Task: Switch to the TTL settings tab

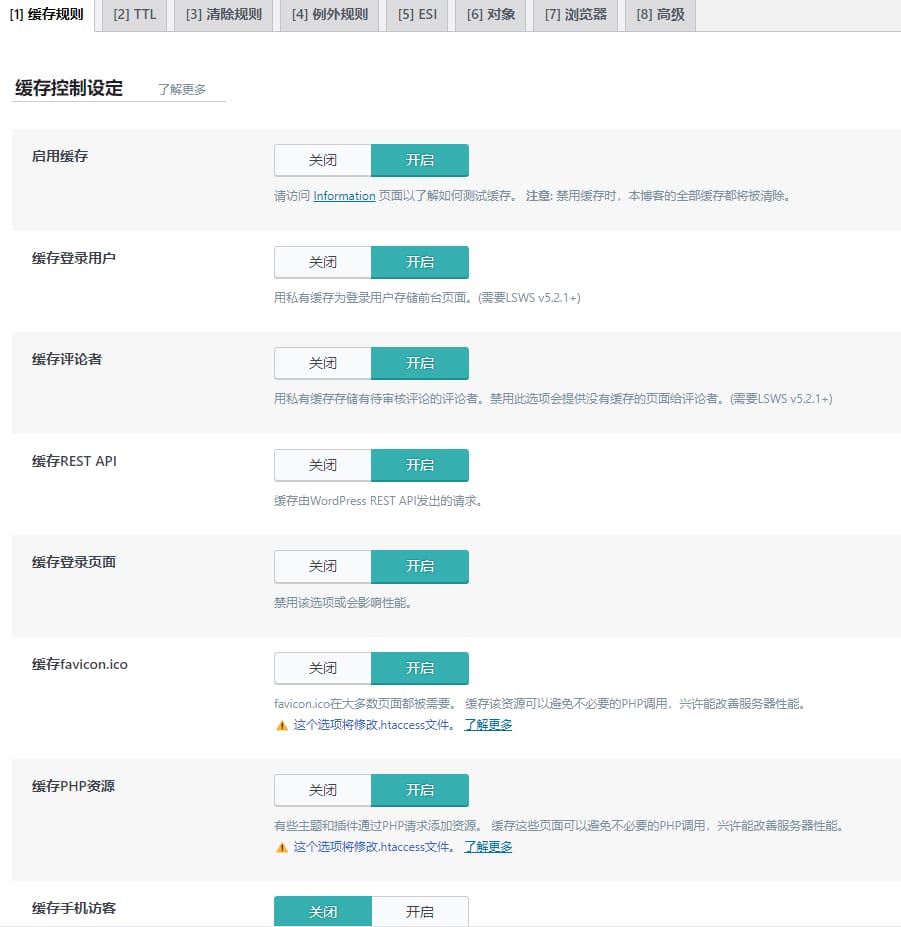Action: point(133,15)
